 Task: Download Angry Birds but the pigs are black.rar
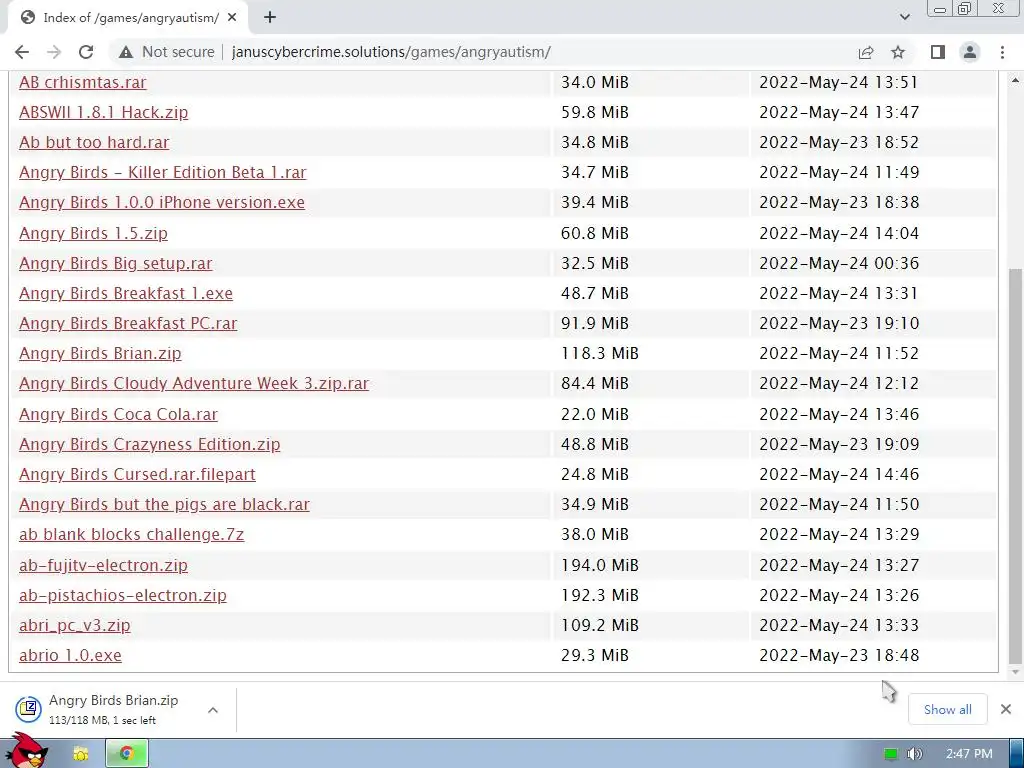pos(165,504)
